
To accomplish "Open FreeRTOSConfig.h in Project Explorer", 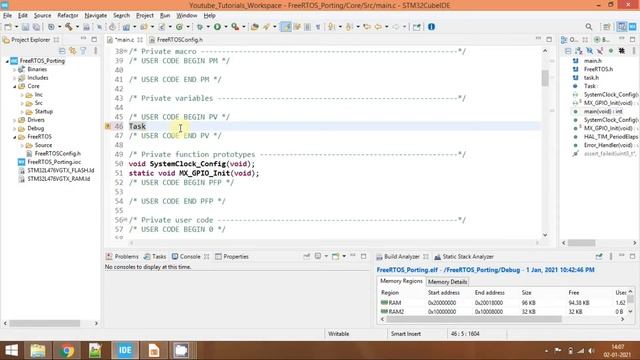I will (57, 153).
